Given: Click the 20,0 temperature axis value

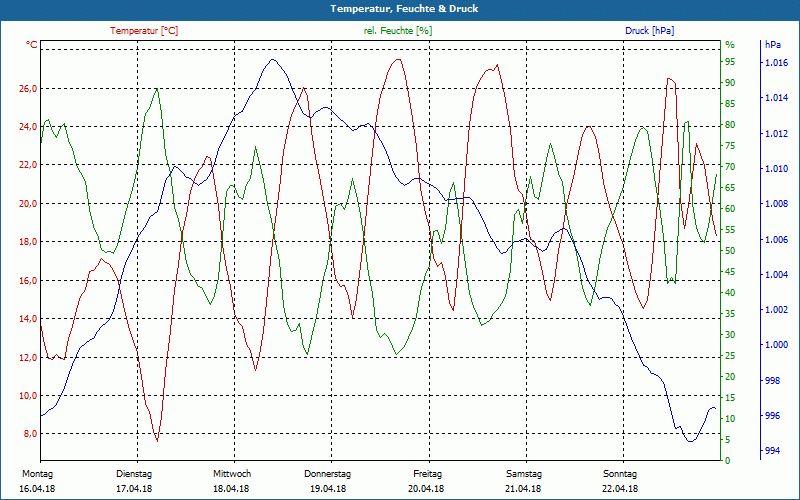Looking at the screenshot, I should pos(29,204).
